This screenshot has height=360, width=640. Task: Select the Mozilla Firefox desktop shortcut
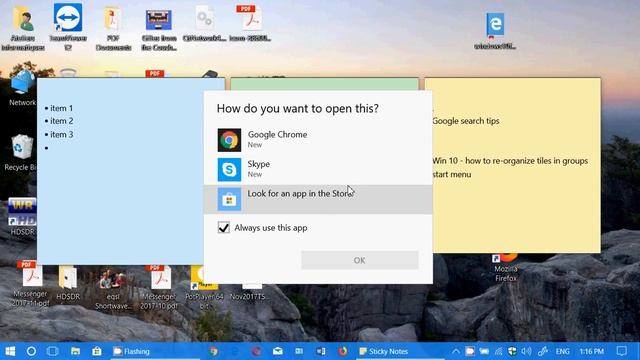point(506,267)
